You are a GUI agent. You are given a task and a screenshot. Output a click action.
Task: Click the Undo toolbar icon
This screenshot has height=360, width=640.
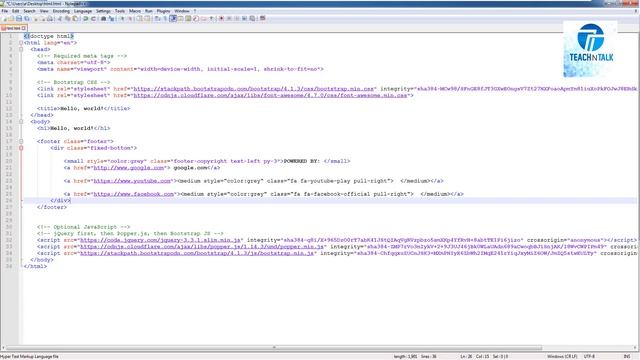tap(85, 18)
